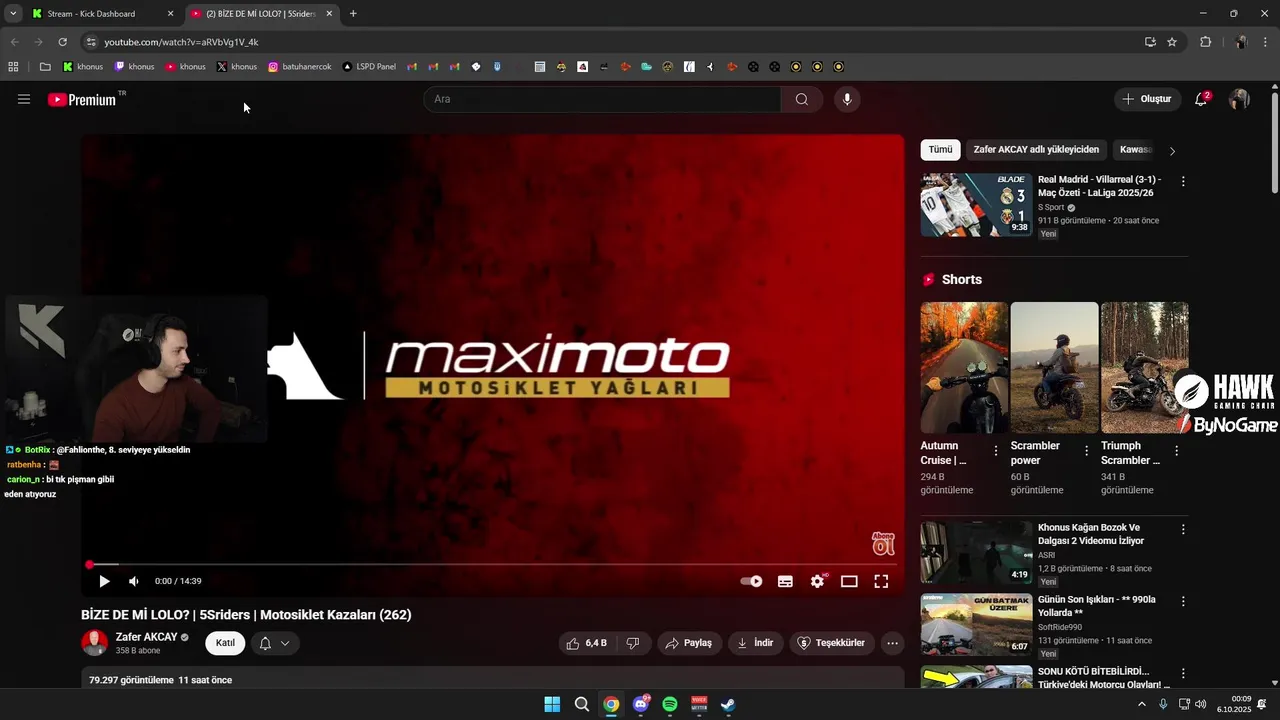
Task: Open the Chrome extensions puzzle menu
Action: [1205, 42]
